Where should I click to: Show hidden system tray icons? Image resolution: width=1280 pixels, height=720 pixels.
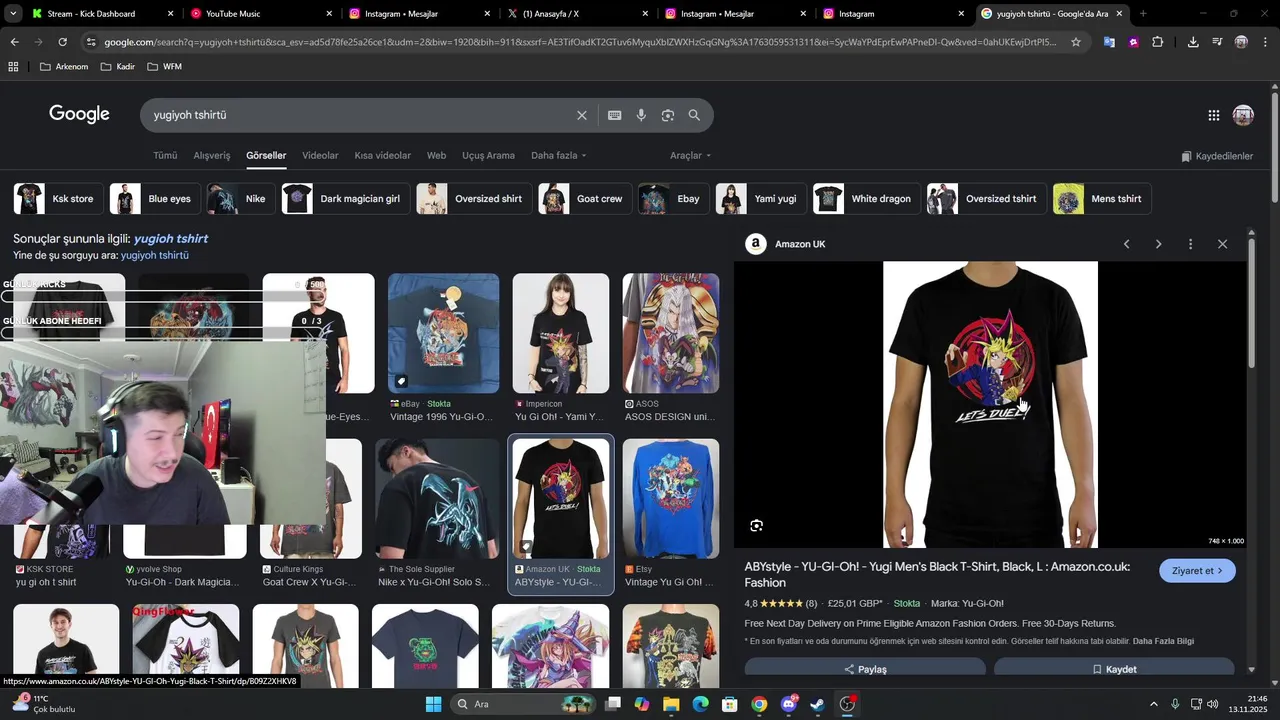coord(1153,704)
